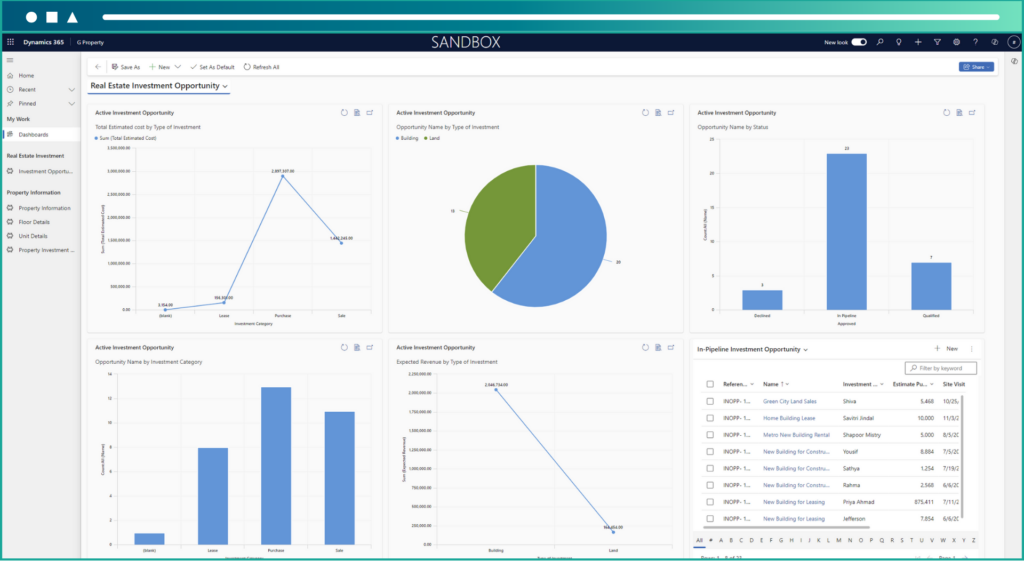Click the Share button
Screen dimensions: 1024x576
pyautogui.click(x=975, y=67)
